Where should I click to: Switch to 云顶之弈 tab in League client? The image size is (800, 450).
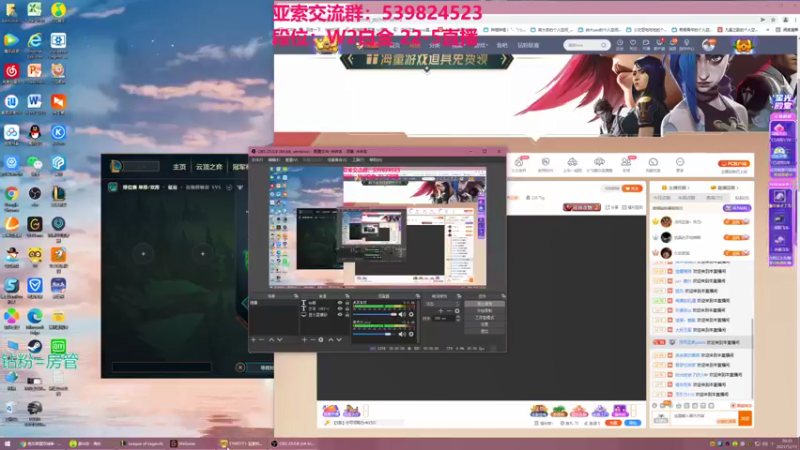tap(209, 167)
